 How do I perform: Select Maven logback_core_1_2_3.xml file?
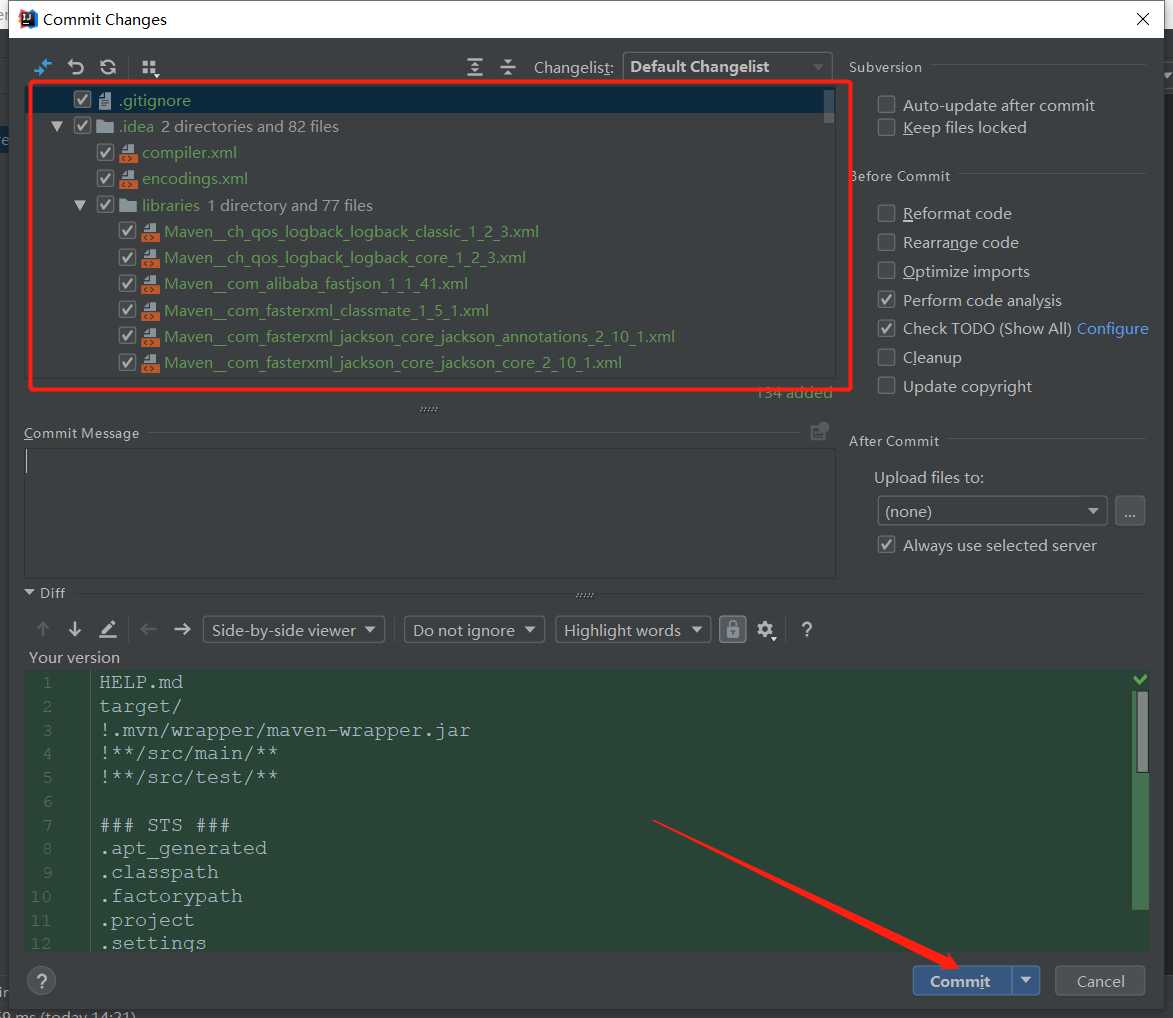click(345, 257)
